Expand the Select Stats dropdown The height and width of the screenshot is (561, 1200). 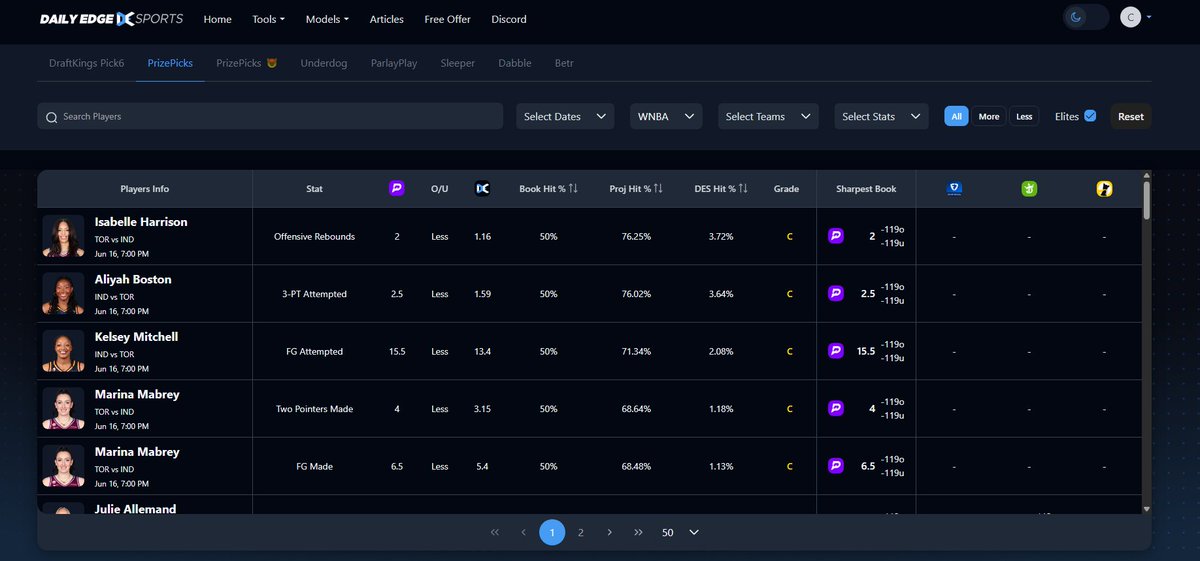point(881,116)
